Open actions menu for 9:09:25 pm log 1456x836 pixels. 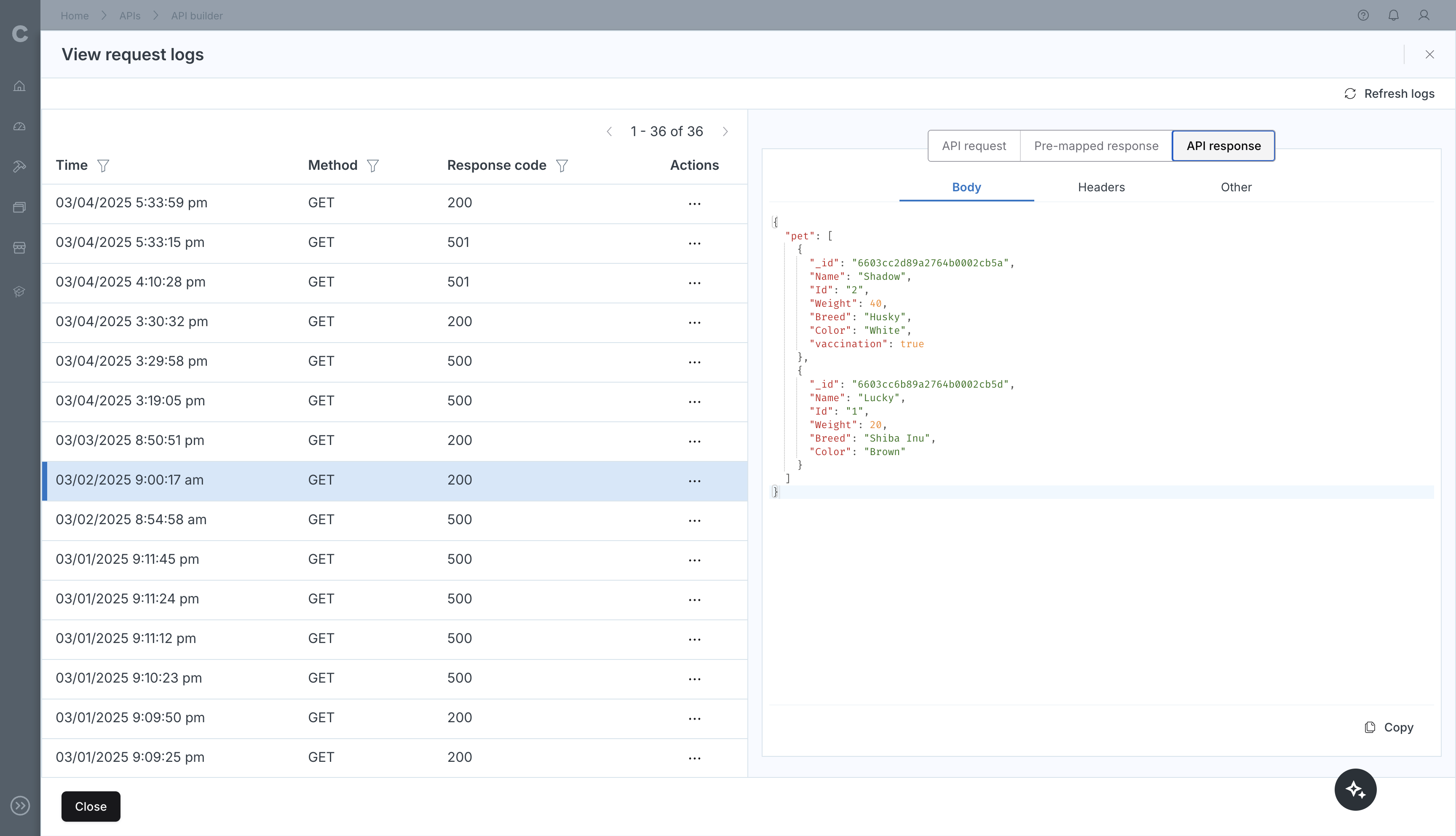click(x=694, y=758)
